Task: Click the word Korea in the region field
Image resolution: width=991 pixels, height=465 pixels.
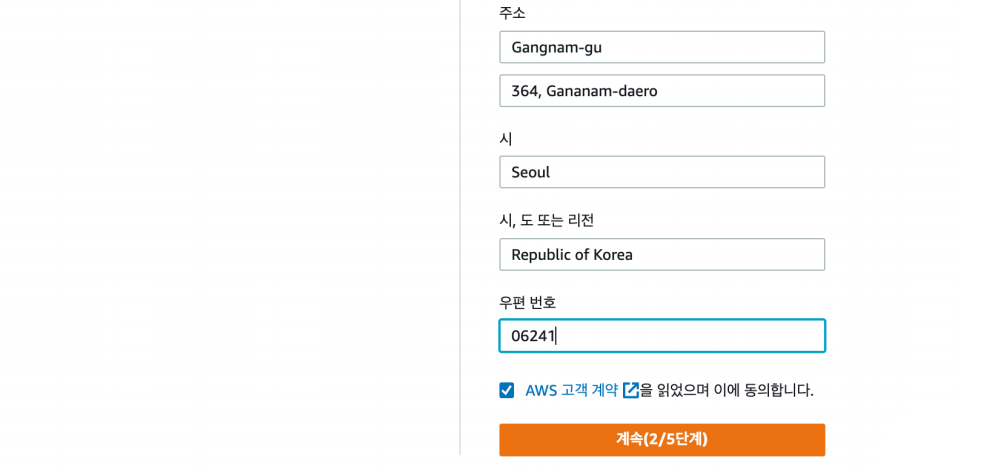Action: click(614, 255)
